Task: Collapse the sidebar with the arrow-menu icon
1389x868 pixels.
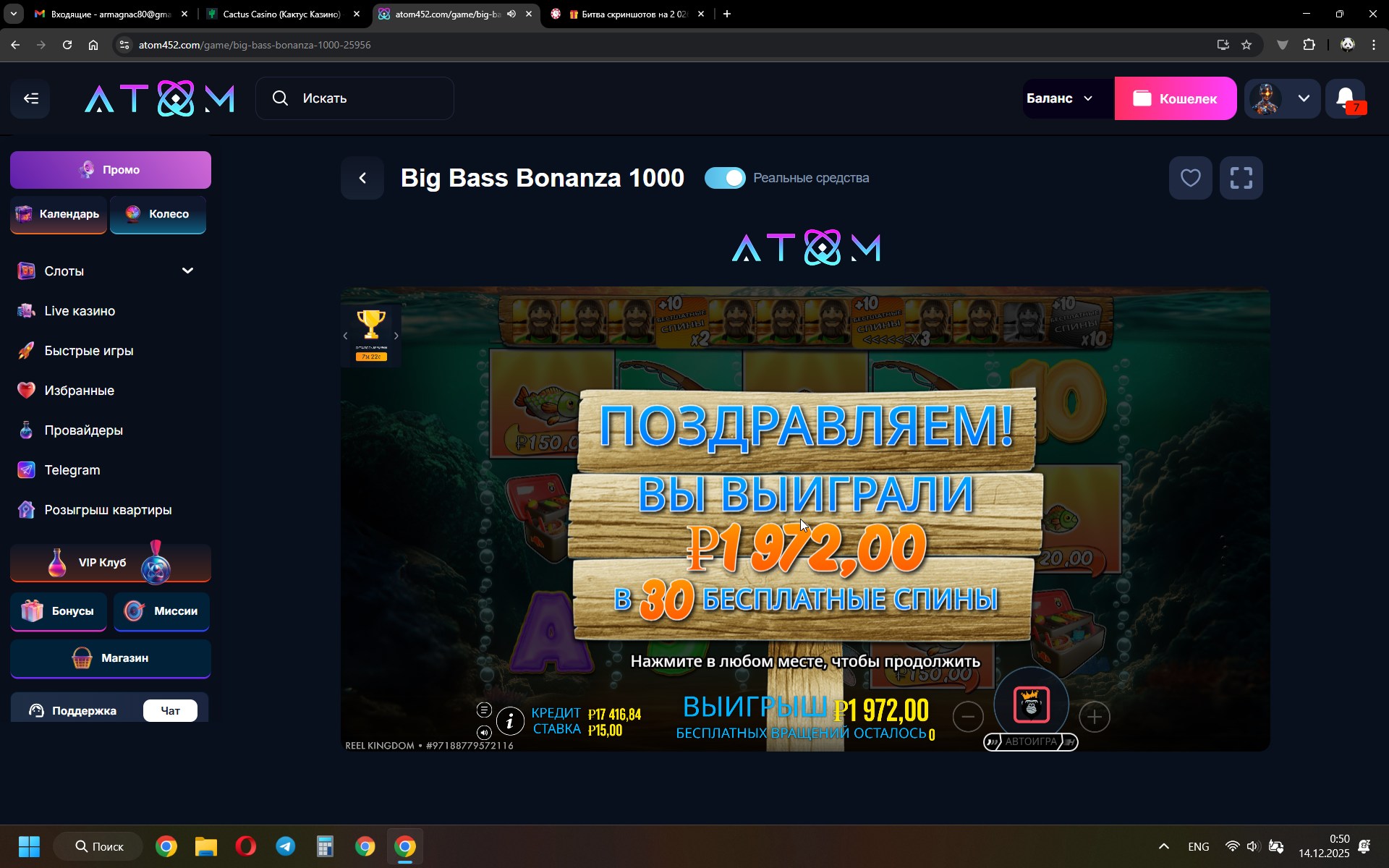Action: 30,98
